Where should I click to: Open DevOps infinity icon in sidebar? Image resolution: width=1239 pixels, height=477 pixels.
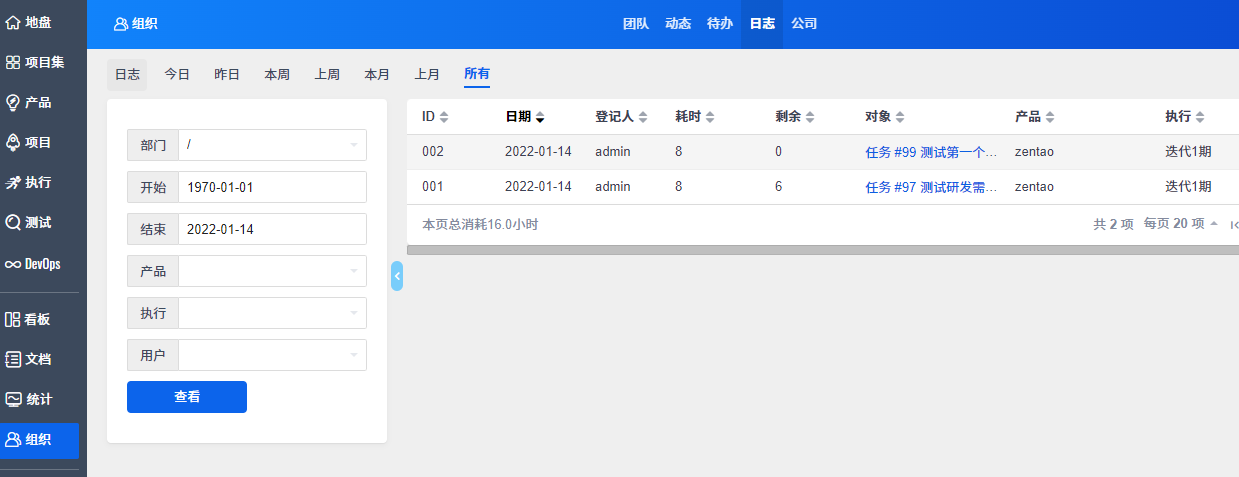[x=14, y=264]
